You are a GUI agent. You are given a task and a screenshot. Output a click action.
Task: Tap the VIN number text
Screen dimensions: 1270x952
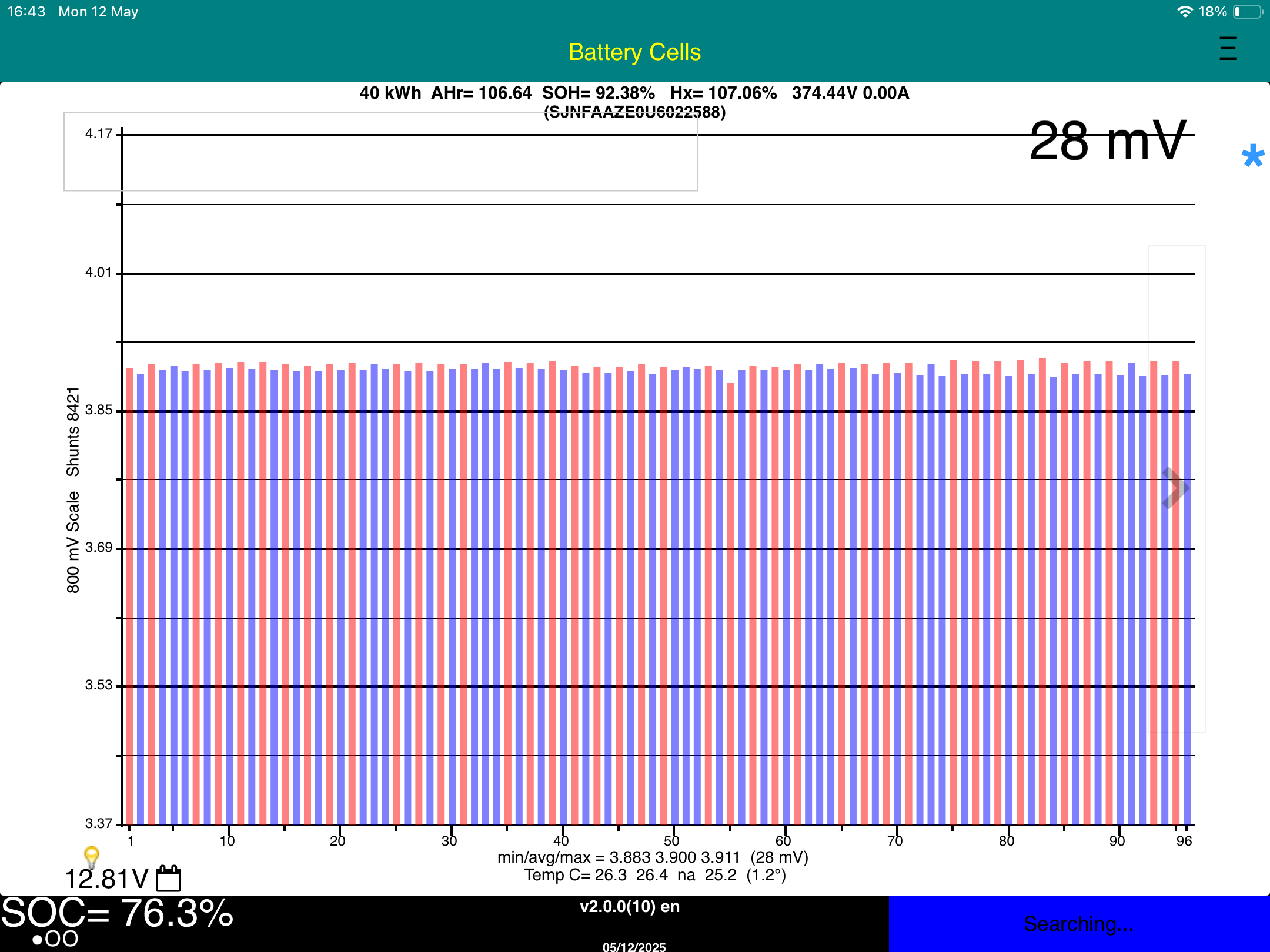click(x=634, y=112)
